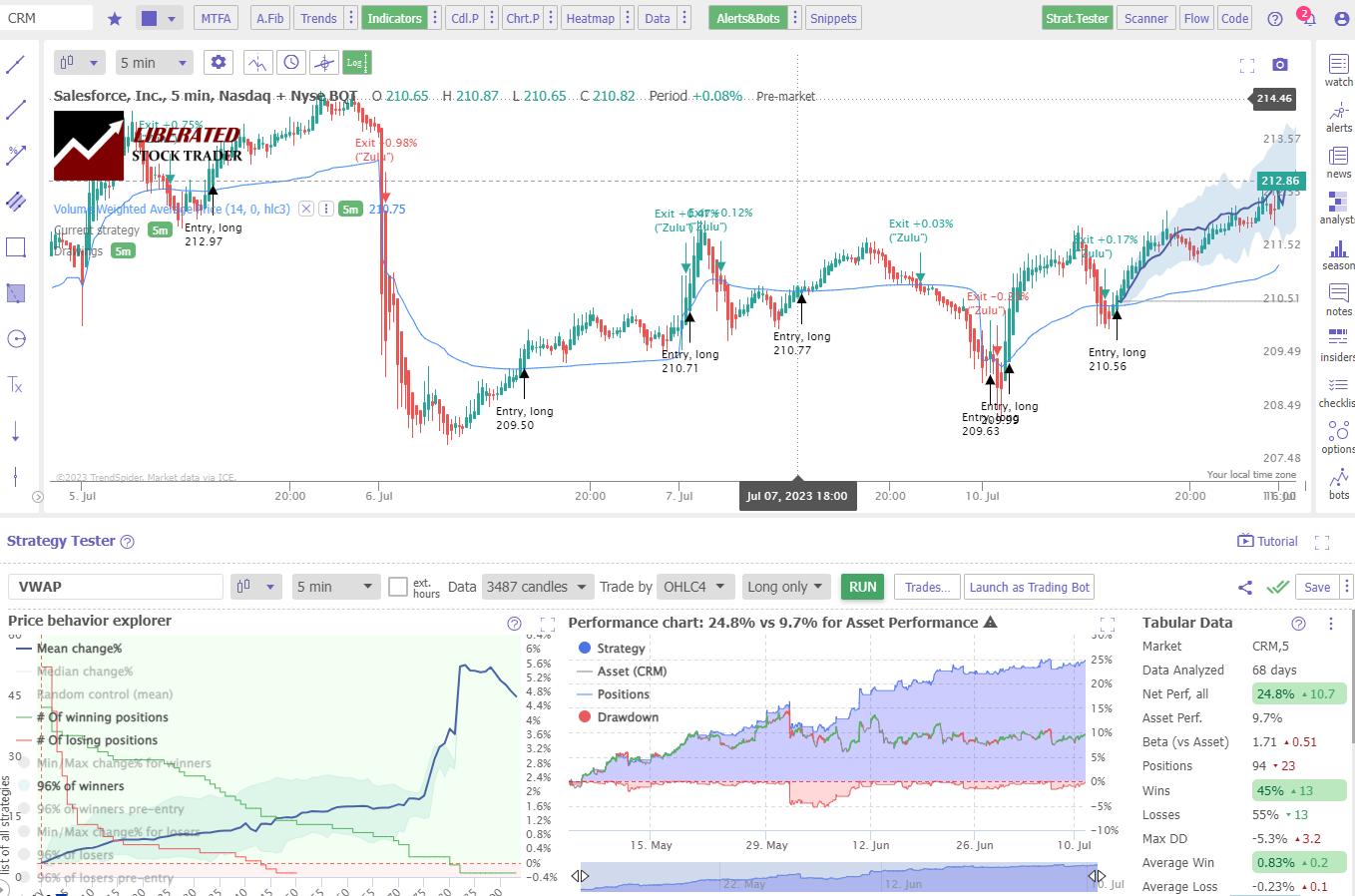Hide the VWAP indicator with the X button

coord(306,209)
